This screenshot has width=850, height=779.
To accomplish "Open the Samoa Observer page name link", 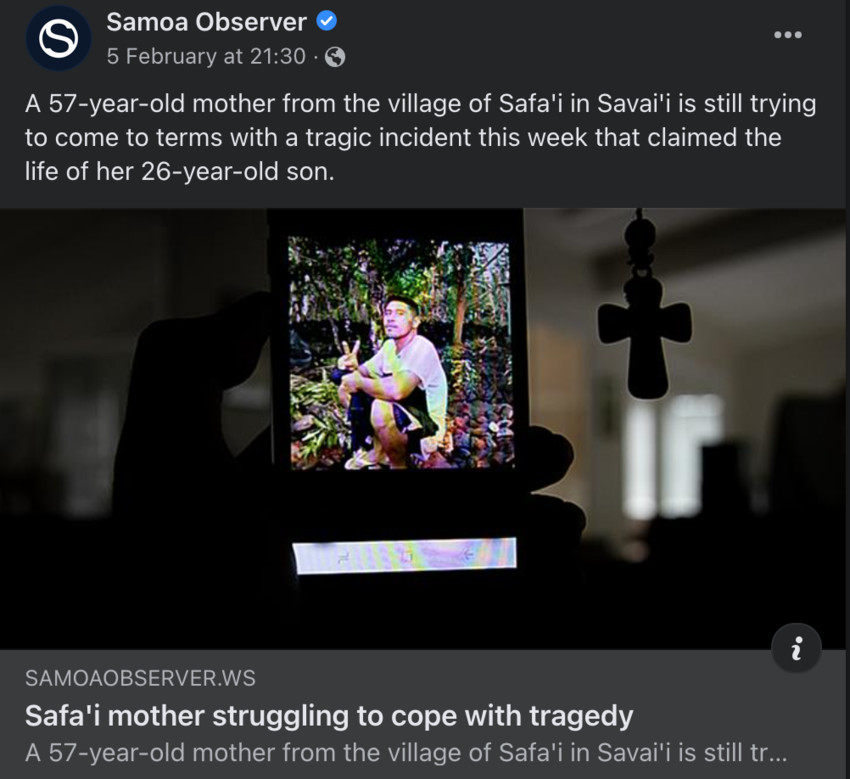I will tap(206, 22).
